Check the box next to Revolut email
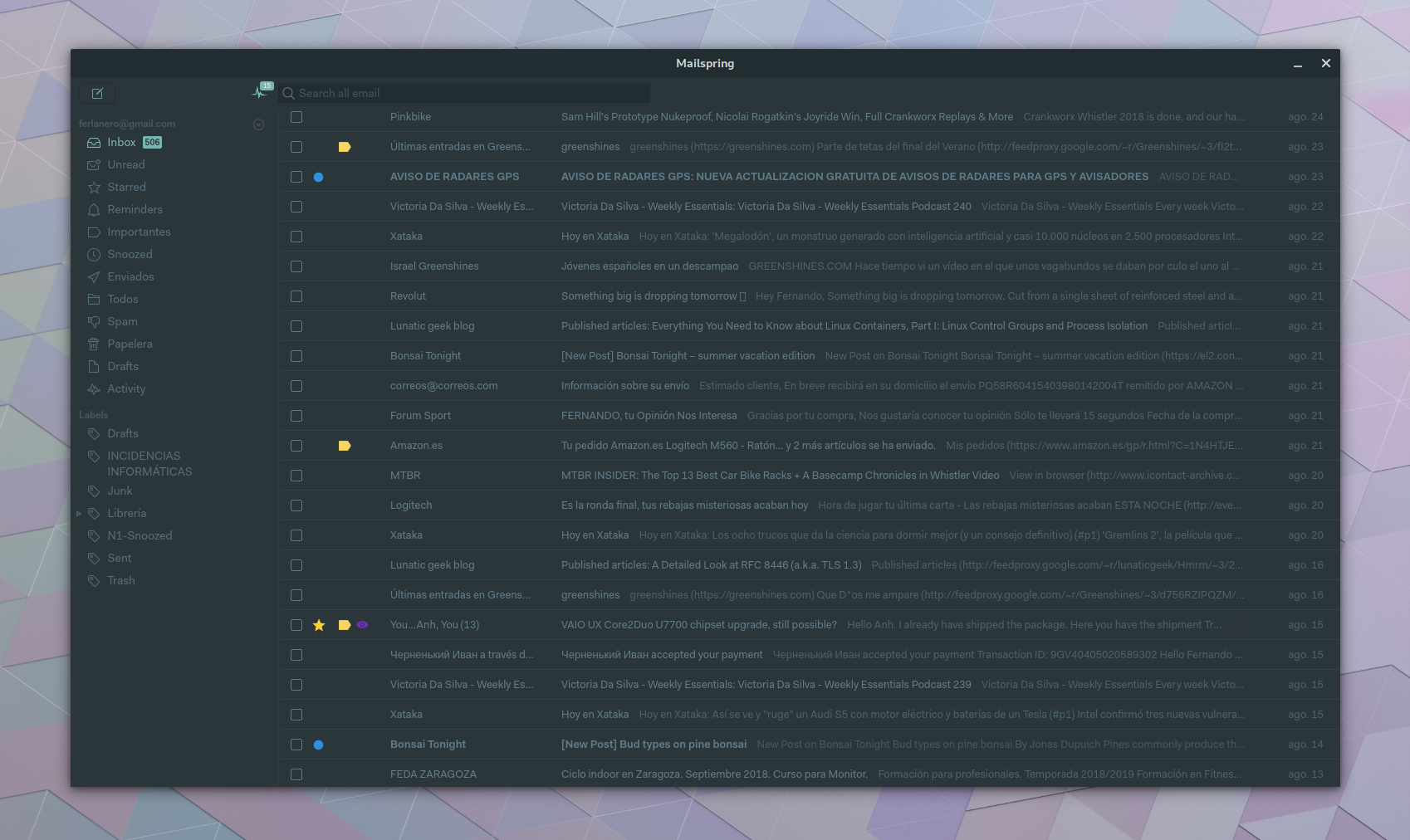The image size is (1410, 840). click(x=296, y=296)
